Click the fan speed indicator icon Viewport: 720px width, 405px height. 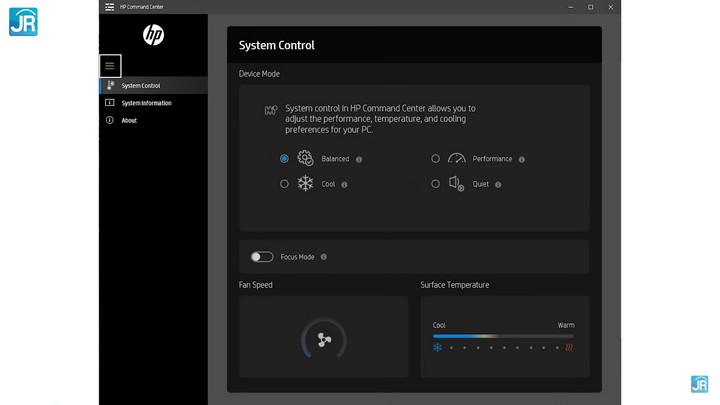(324, 340)
